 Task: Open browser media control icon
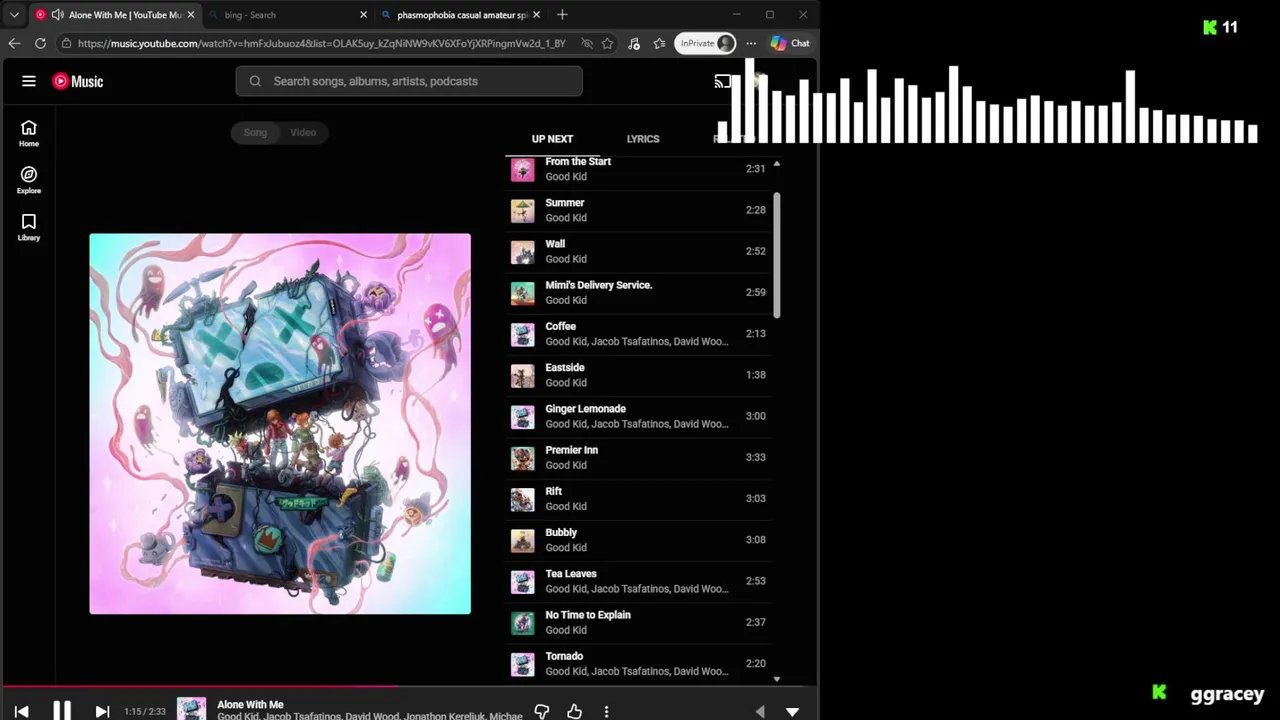coord(634,43)
